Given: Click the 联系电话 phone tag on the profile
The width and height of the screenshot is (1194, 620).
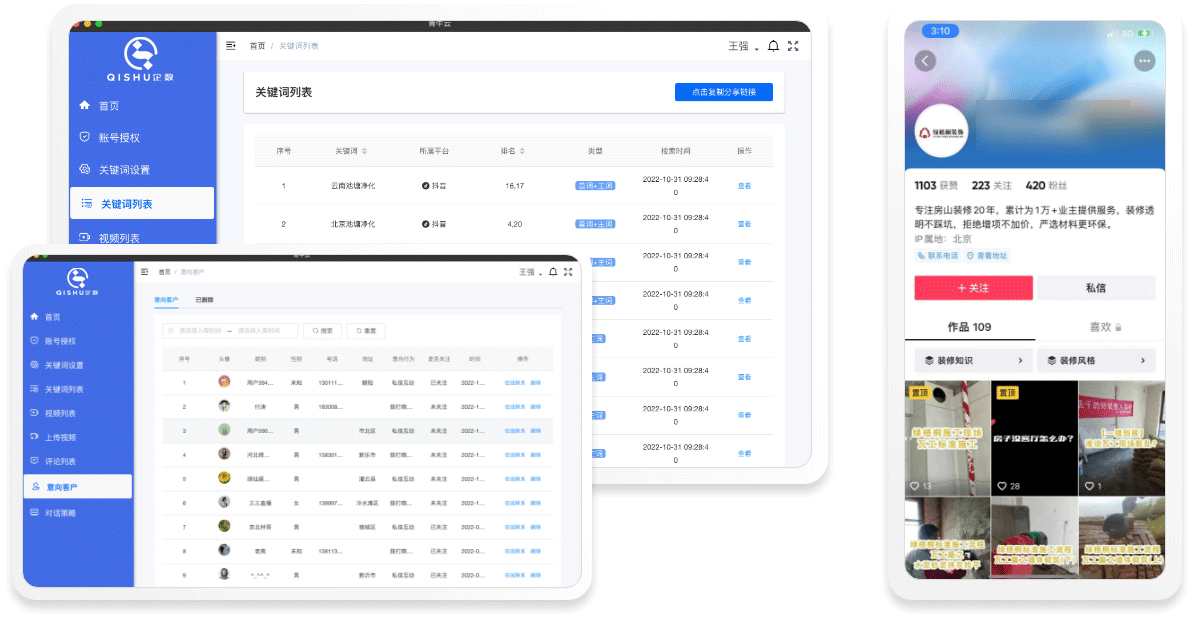Looking at the screenshot, I should [x=938, y=256].
